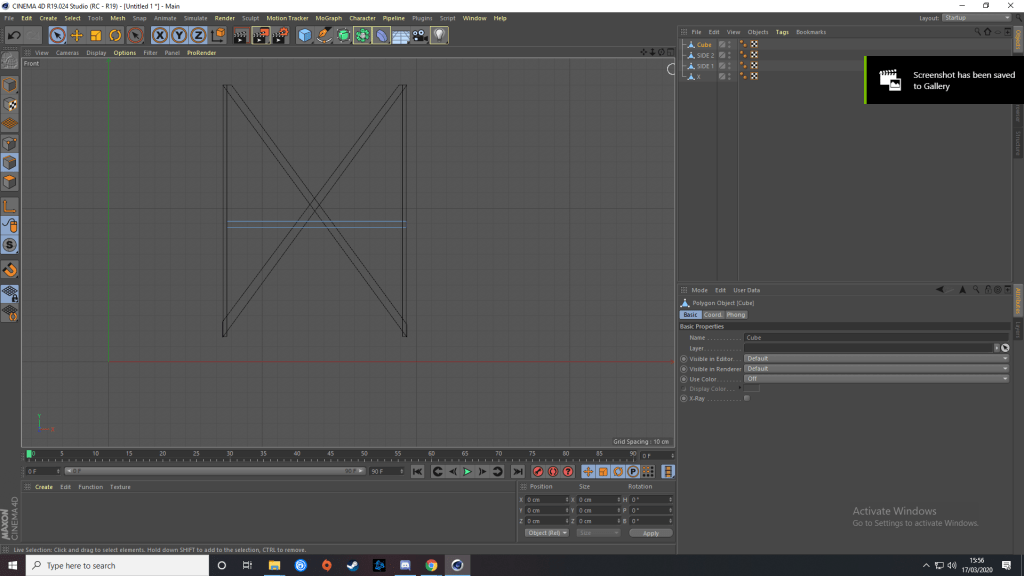This screenshot has height=576, width=1024.
Task: Open the Use Color dropdown
Action: pos(876,378)
